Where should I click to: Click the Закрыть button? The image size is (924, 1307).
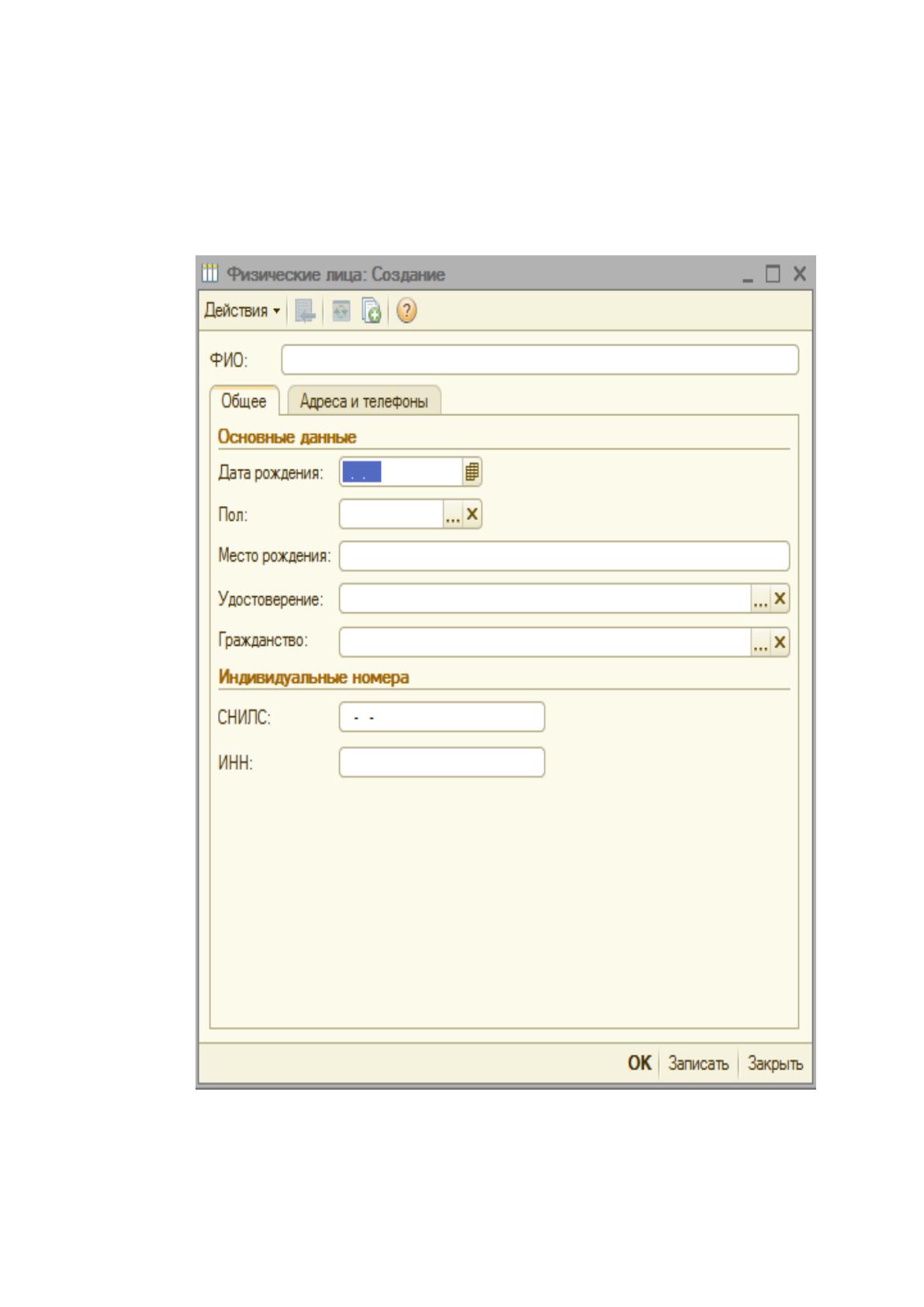tap(775, 1064)
